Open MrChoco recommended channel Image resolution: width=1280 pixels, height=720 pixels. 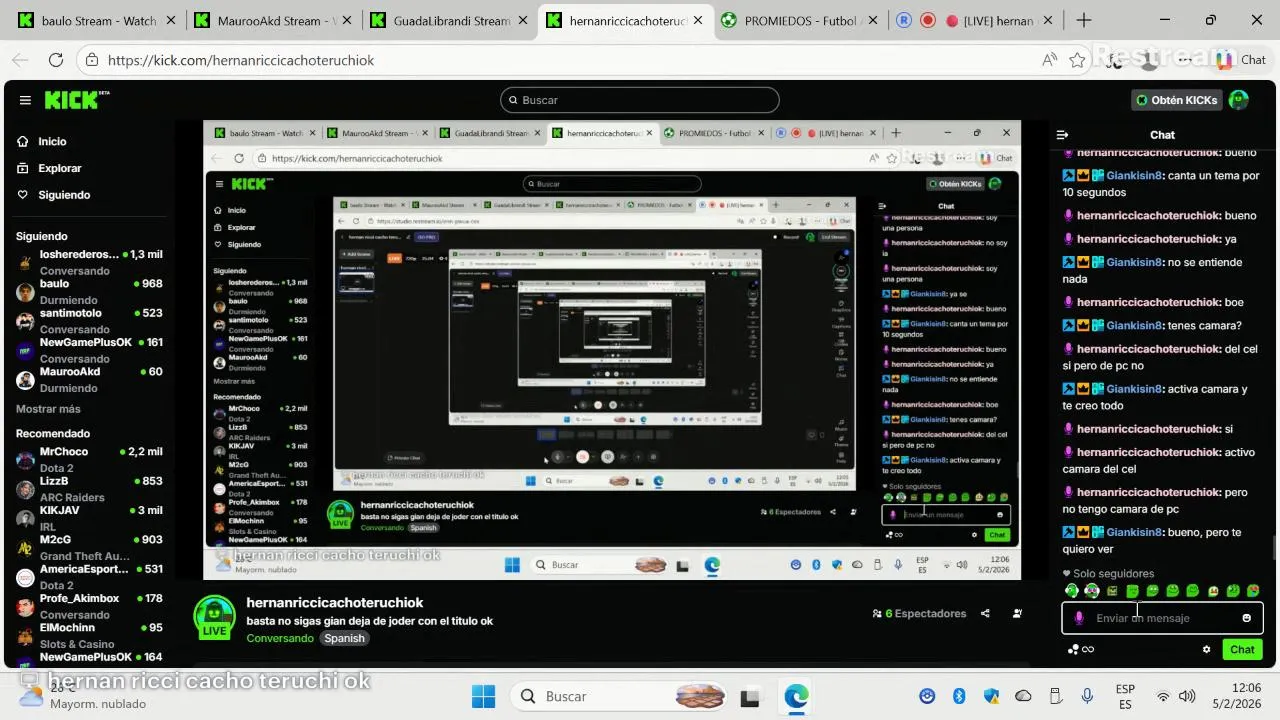[x=89, y=459]
